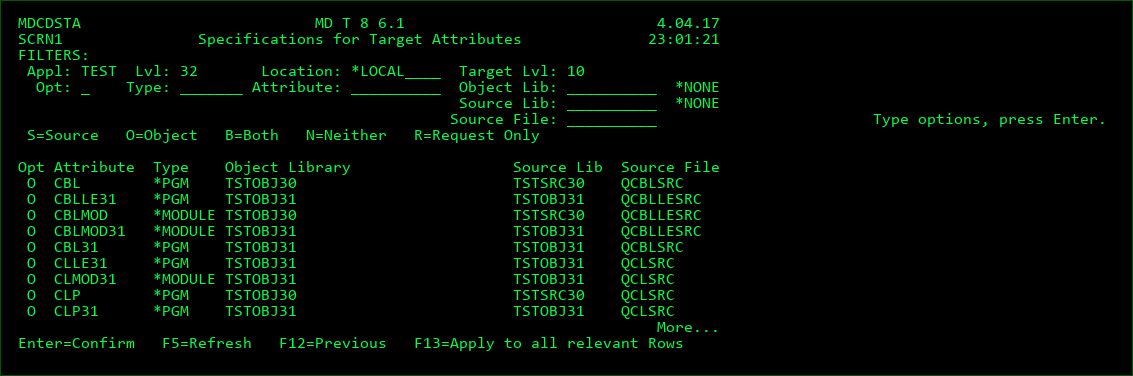Screen dimensions: 1133x376
Task: Click Opt field of CBLMOD31 row
Action: point(31,231)
